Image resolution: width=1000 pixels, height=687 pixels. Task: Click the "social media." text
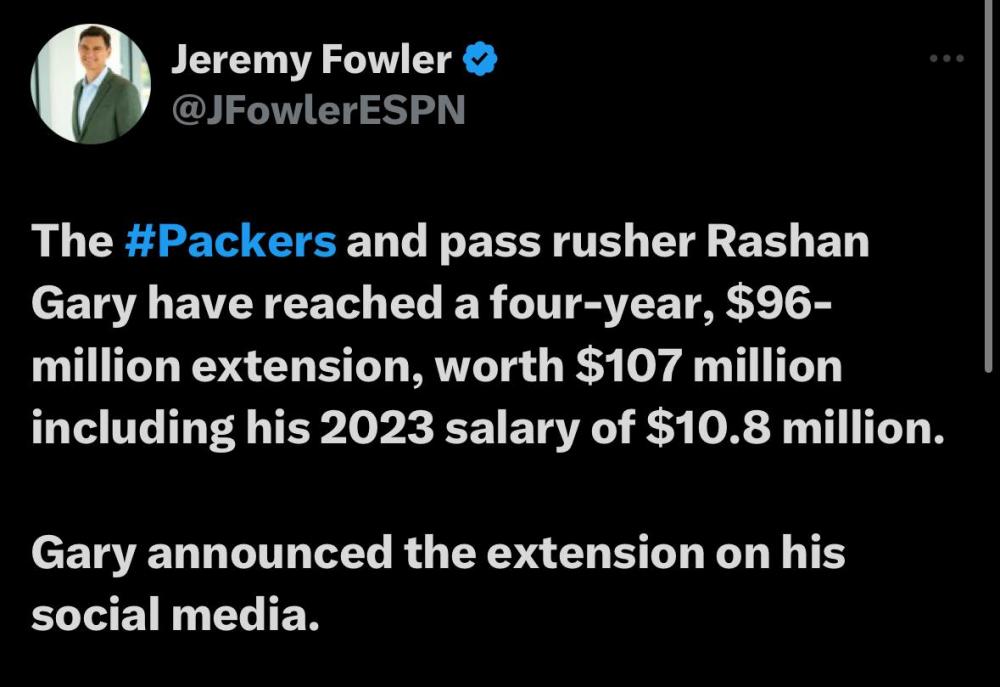pyautogui.click(x=176, y=614)
